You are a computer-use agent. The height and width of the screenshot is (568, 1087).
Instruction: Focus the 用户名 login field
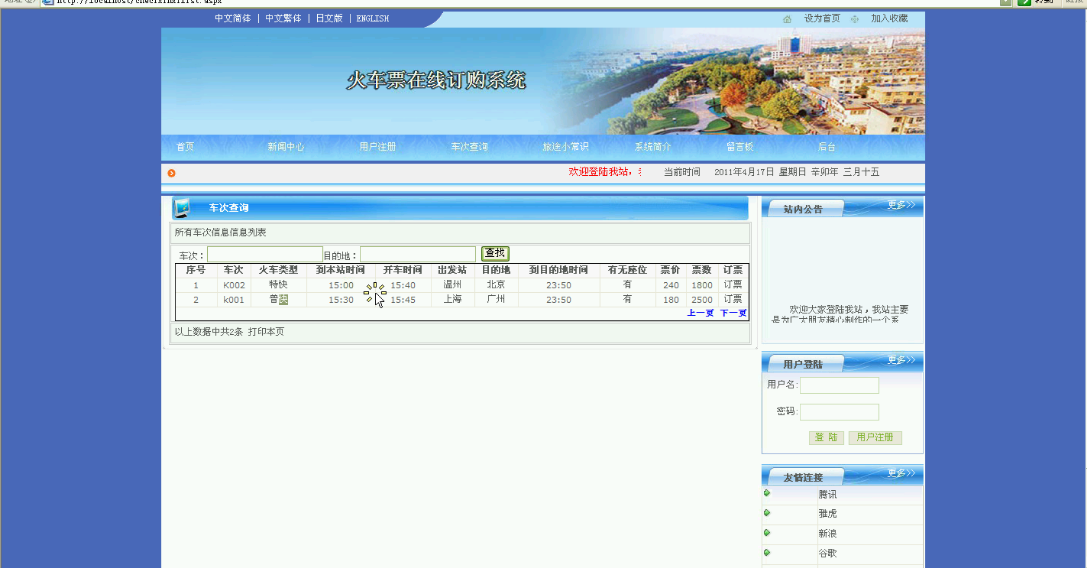(x=840, y=385)
